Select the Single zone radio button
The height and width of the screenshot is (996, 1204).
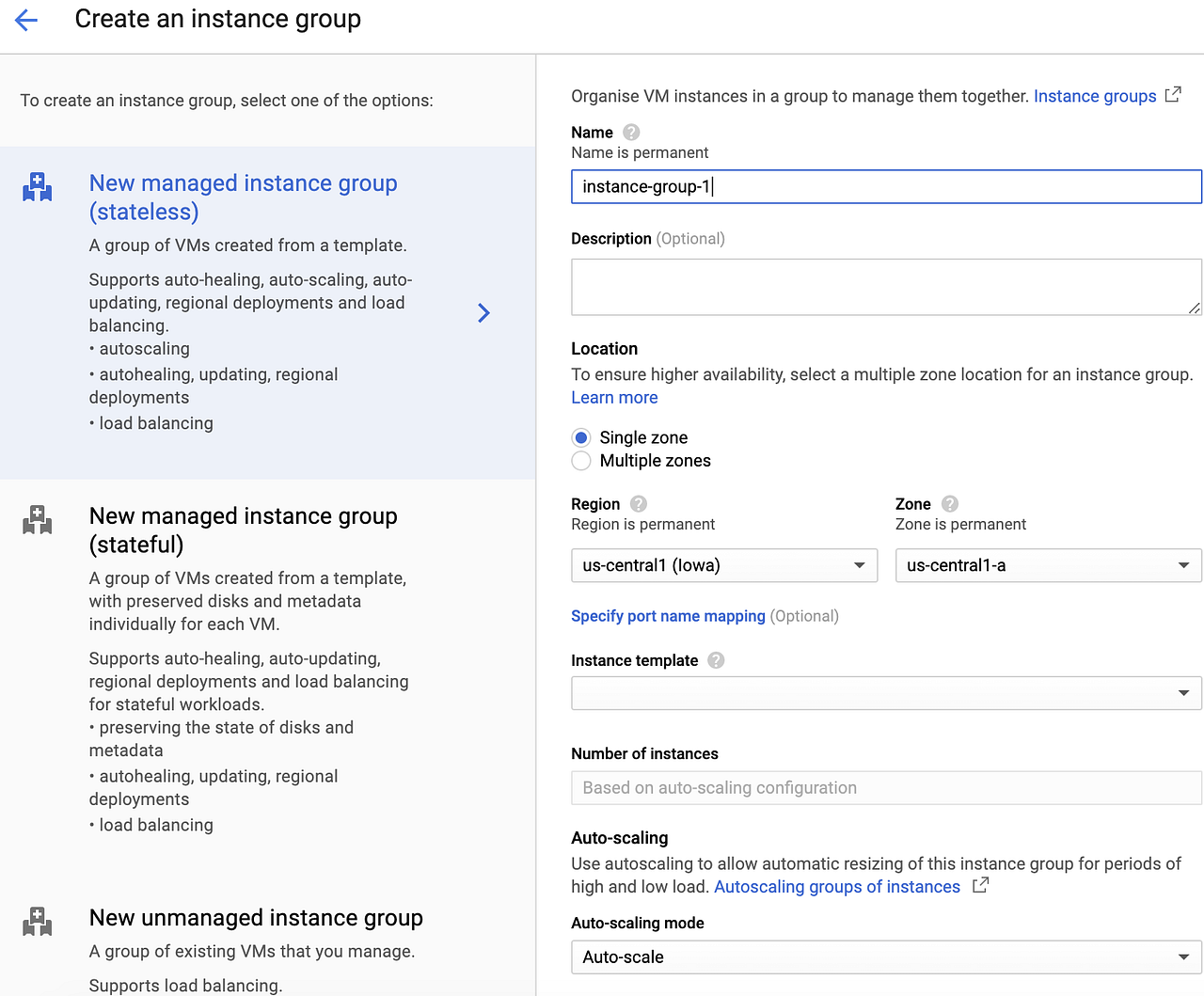pos(581,437)
